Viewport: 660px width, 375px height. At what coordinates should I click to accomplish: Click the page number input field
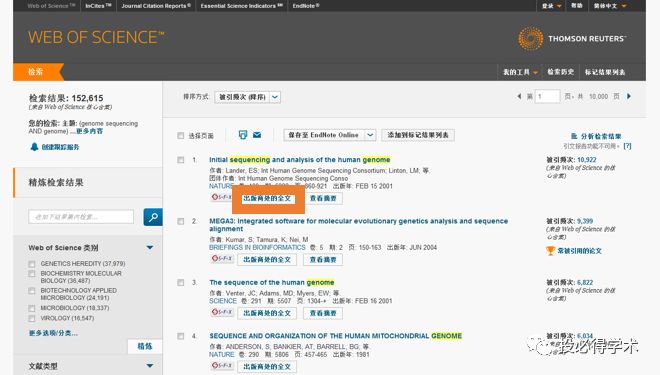[547, 96]
